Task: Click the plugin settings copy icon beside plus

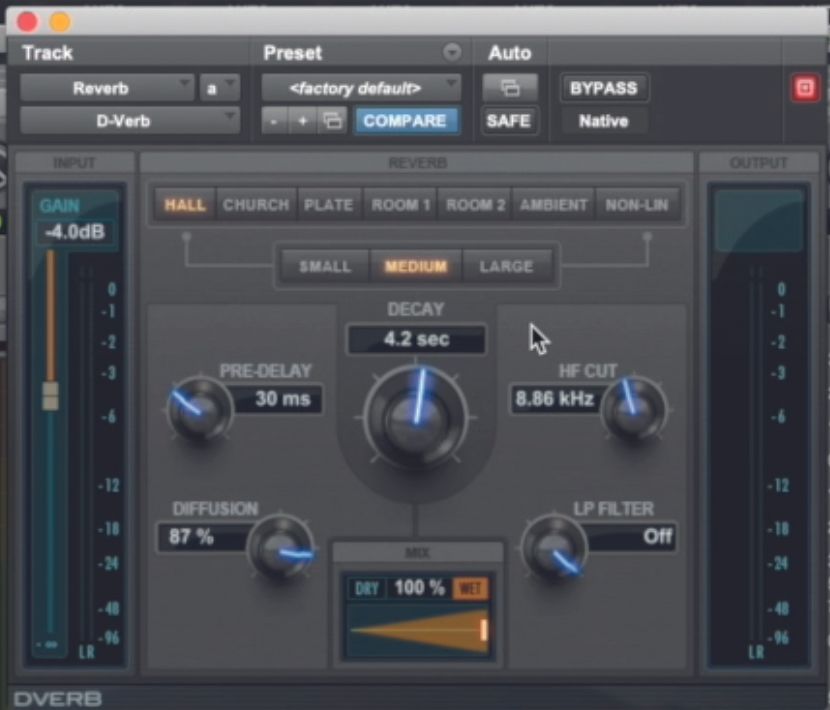Action: 333,120
